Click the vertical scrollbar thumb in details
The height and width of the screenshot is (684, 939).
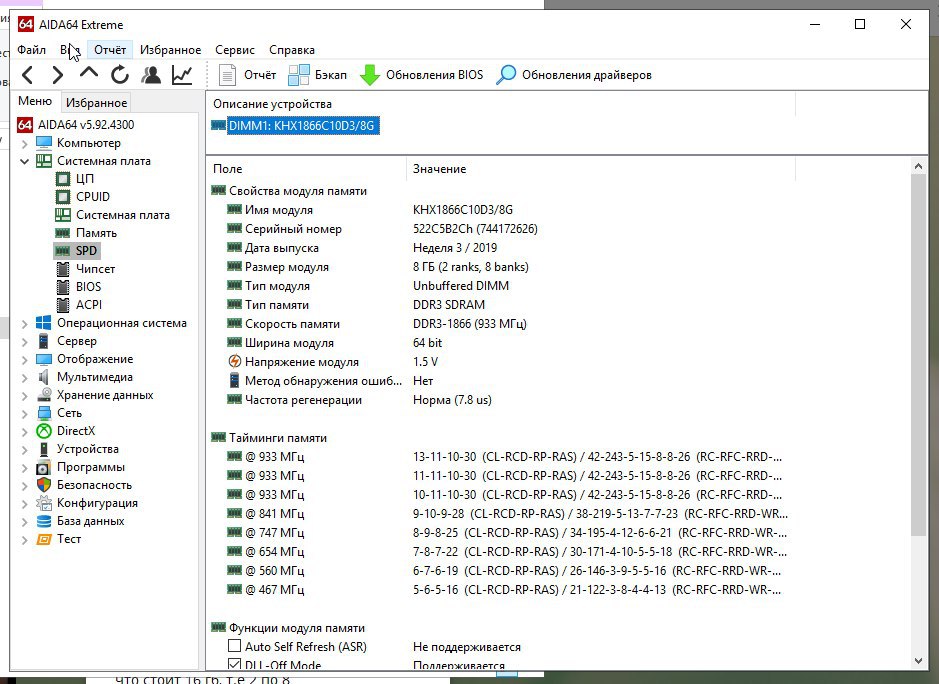[x=919, y=355]
